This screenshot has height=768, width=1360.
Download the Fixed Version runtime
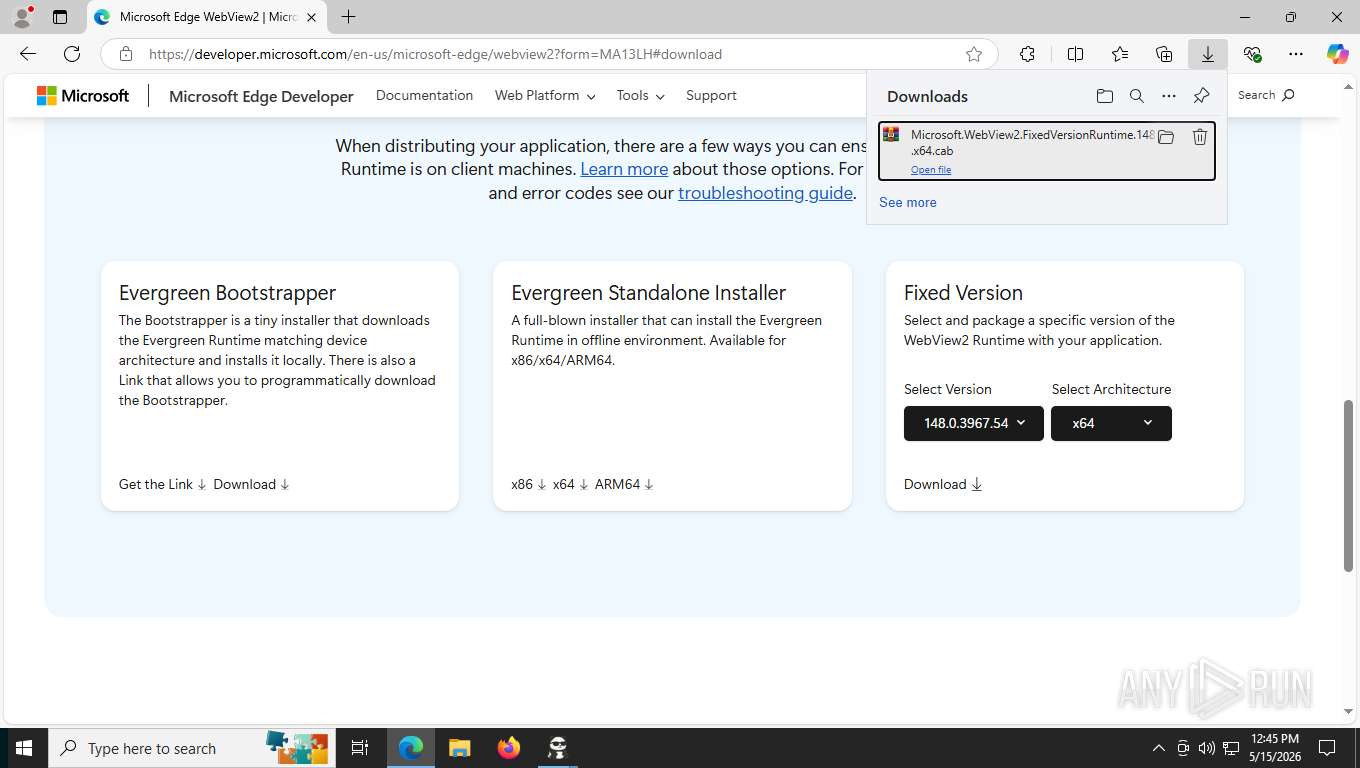(x=943, y=484)
